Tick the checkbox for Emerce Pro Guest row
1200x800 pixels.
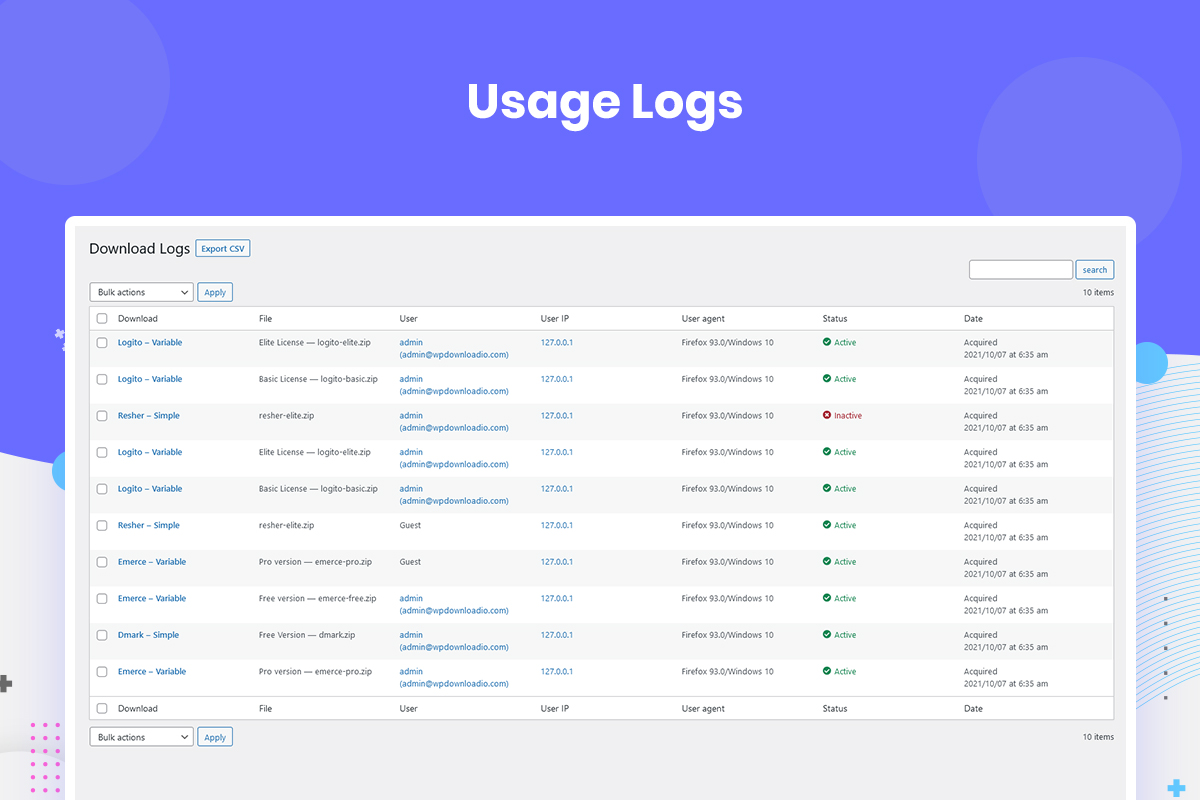coord(102,562)
